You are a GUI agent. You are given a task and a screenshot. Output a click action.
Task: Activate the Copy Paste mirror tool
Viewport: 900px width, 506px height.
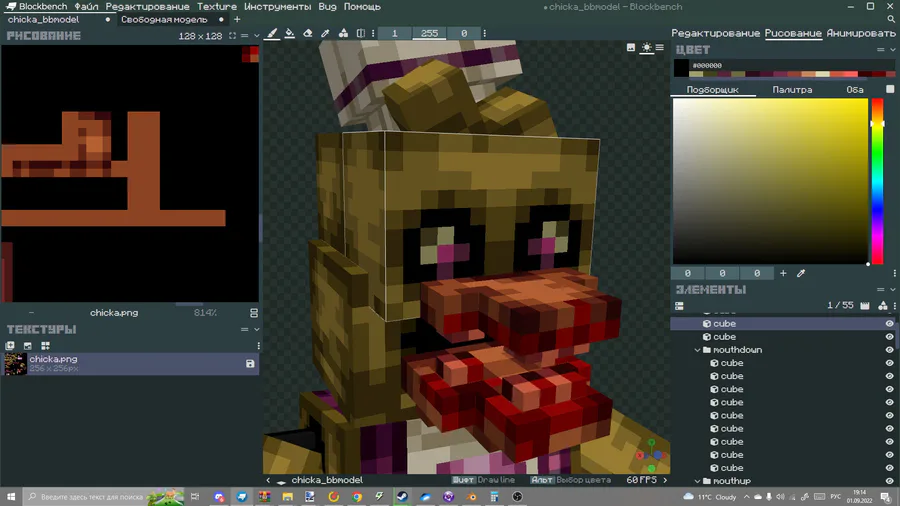click(x=360, y=33)
